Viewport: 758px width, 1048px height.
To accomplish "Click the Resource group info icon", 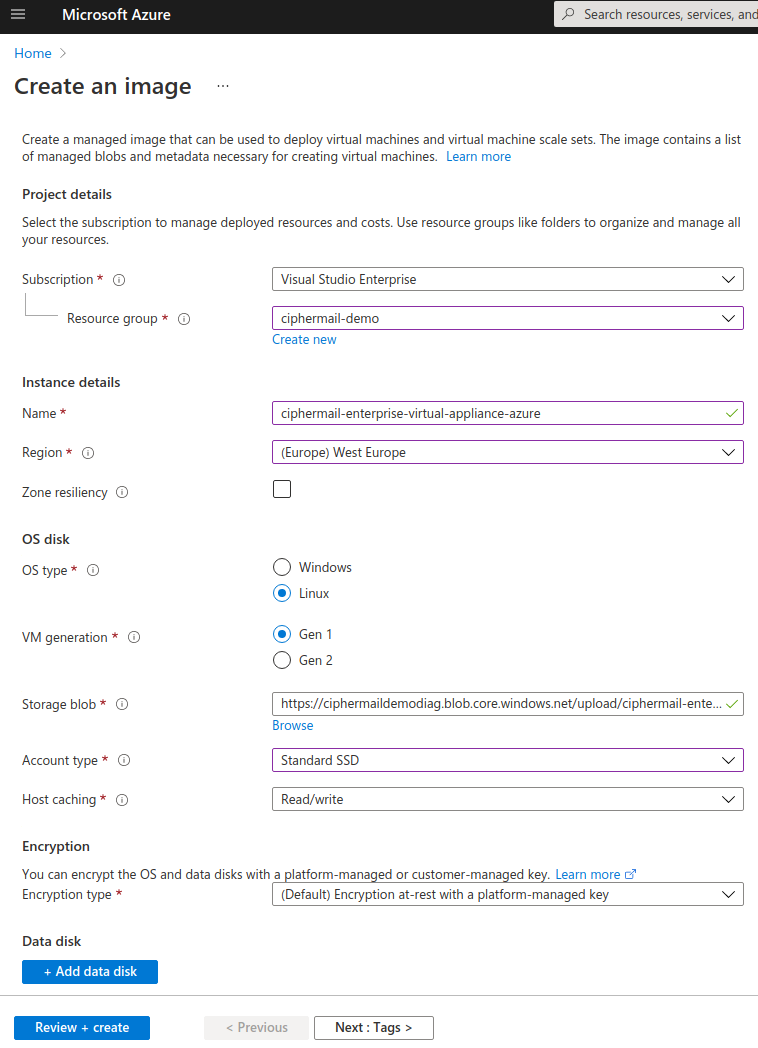I will tap(183, 319).
